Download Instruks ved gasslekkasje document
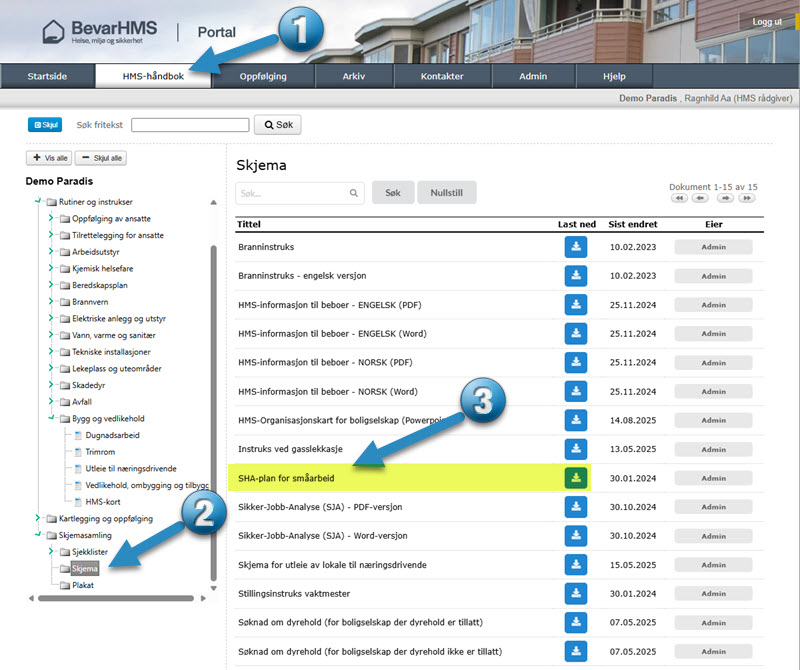 tap(576, 449)
